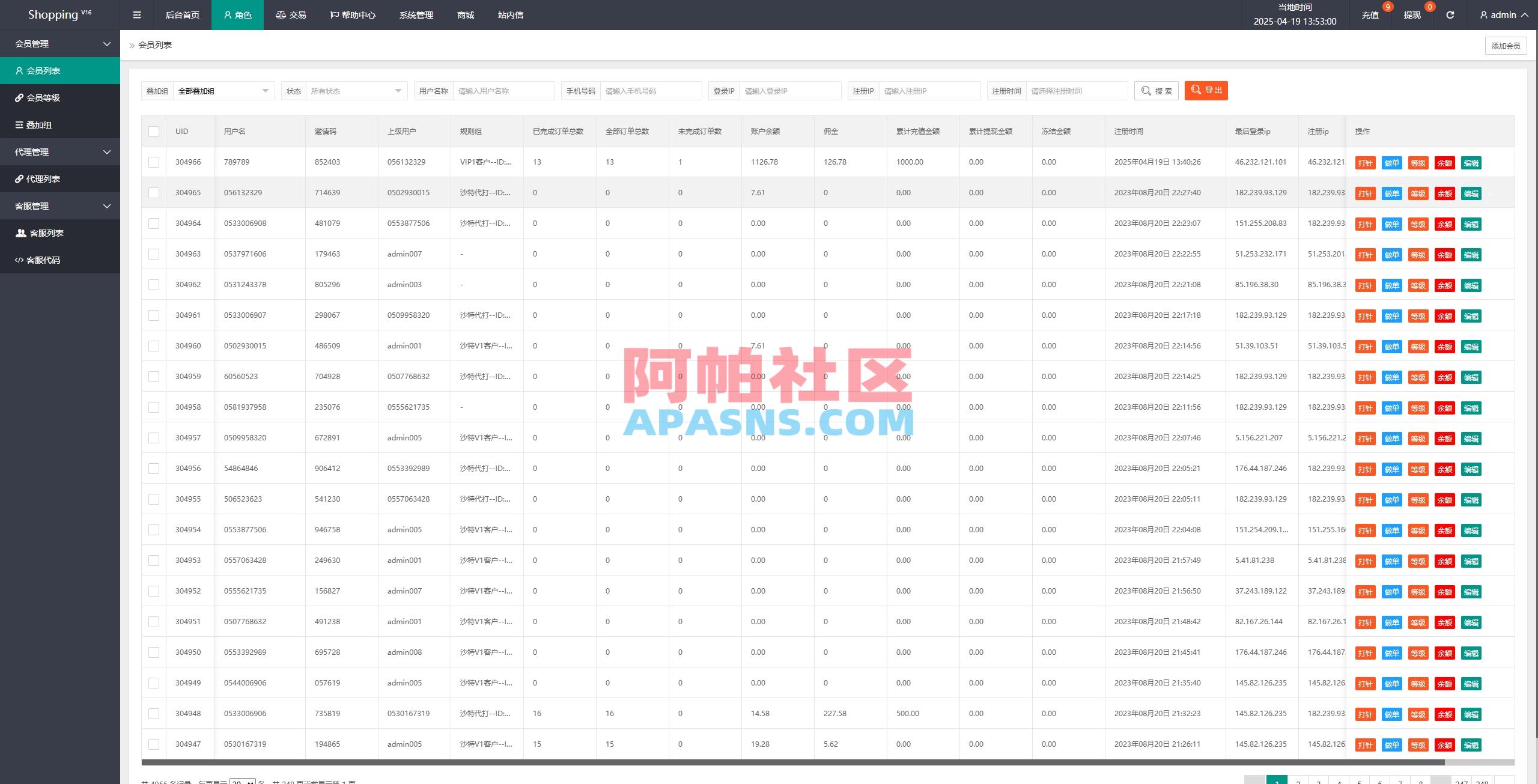This screenshot has width=1538, height=784.
Task: Click the sidebar collapse hamburger icon
Action: click(136, 14)
